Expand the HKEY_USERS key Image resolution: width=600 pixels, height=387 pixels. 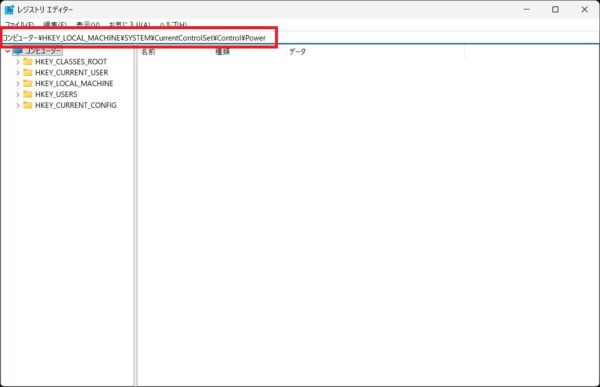coord(18,94)
